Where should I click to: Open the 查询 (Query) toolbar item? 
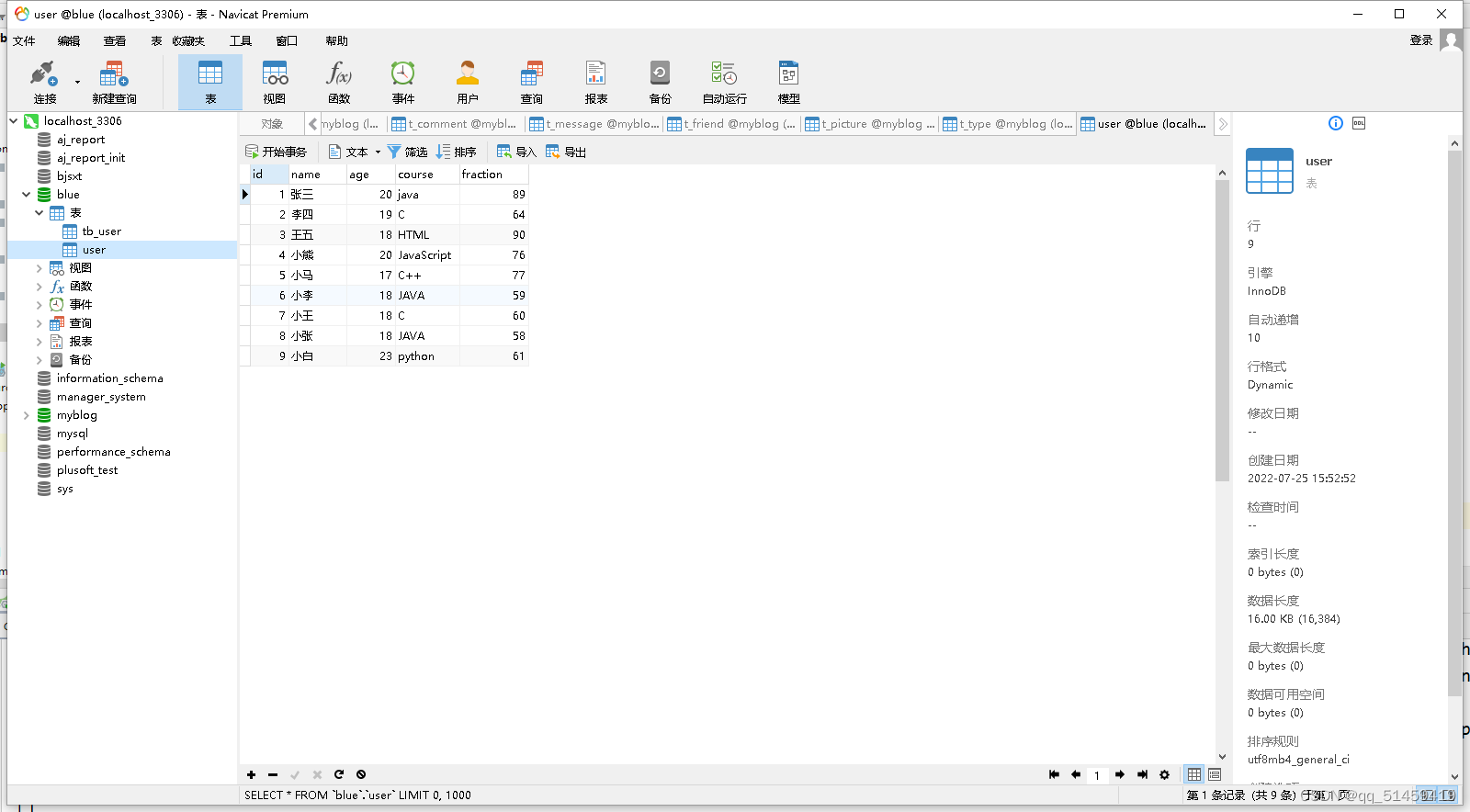tap(532, 82)
